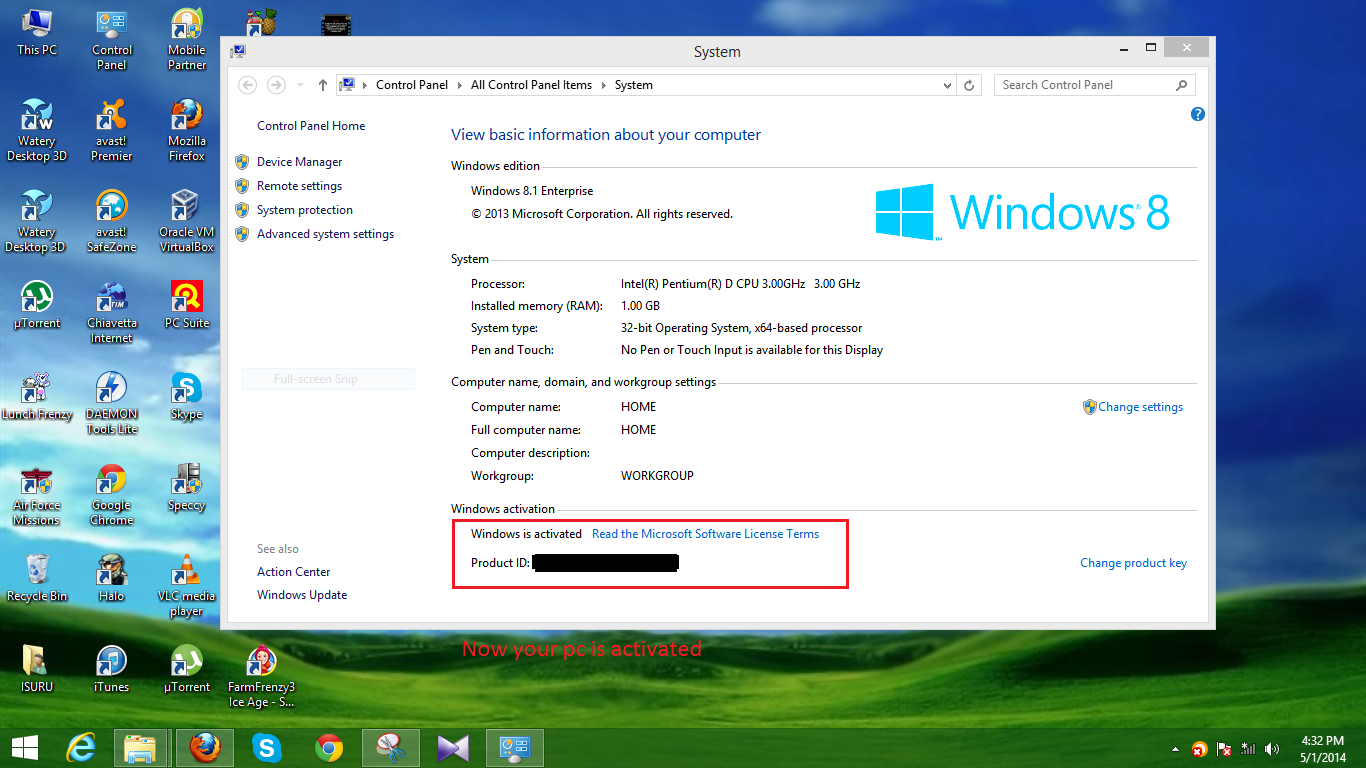The image size is (1366, 768).
Task: Open Skype from the taskbar
Action: (266, 747)
